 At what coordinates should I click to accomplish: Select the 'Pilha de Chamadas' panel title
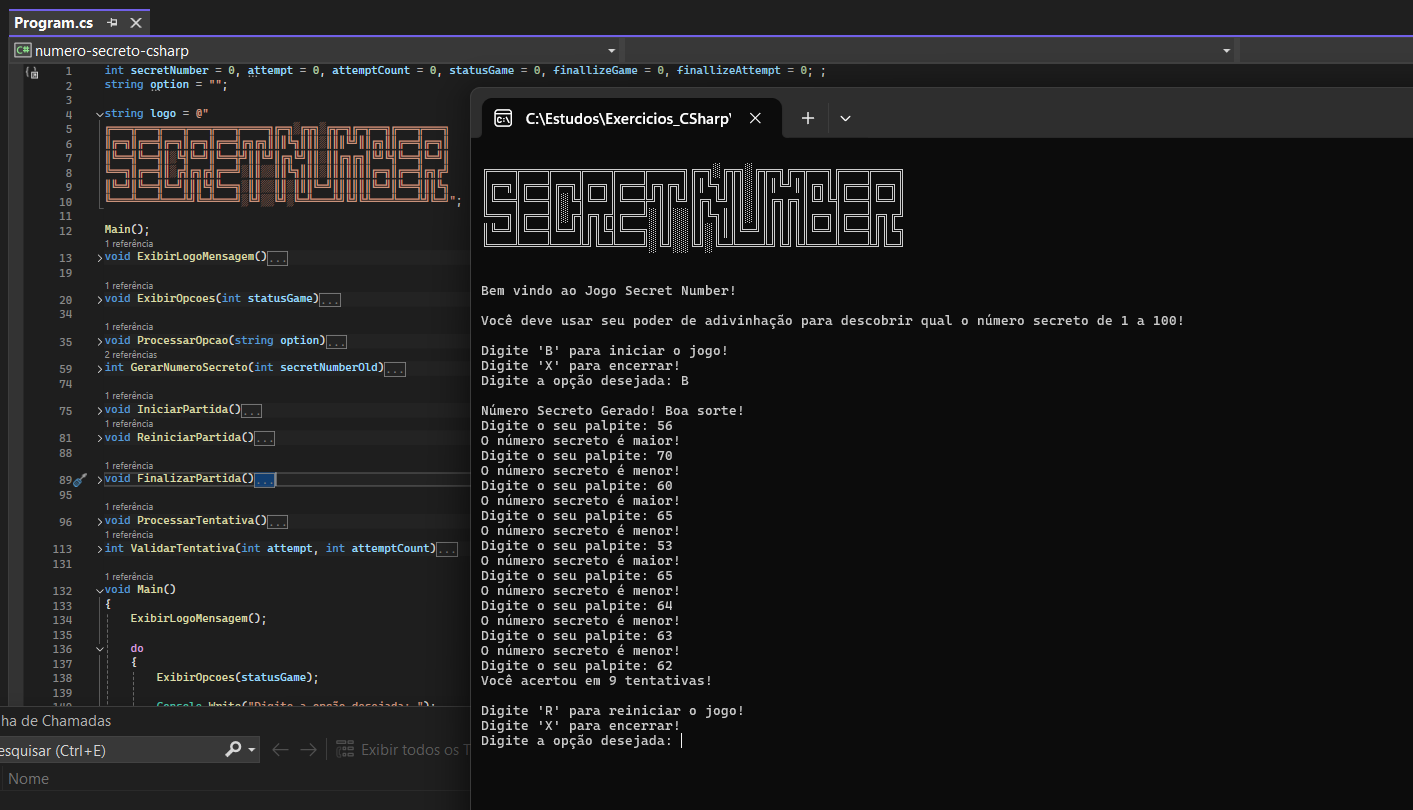(55, 720)
